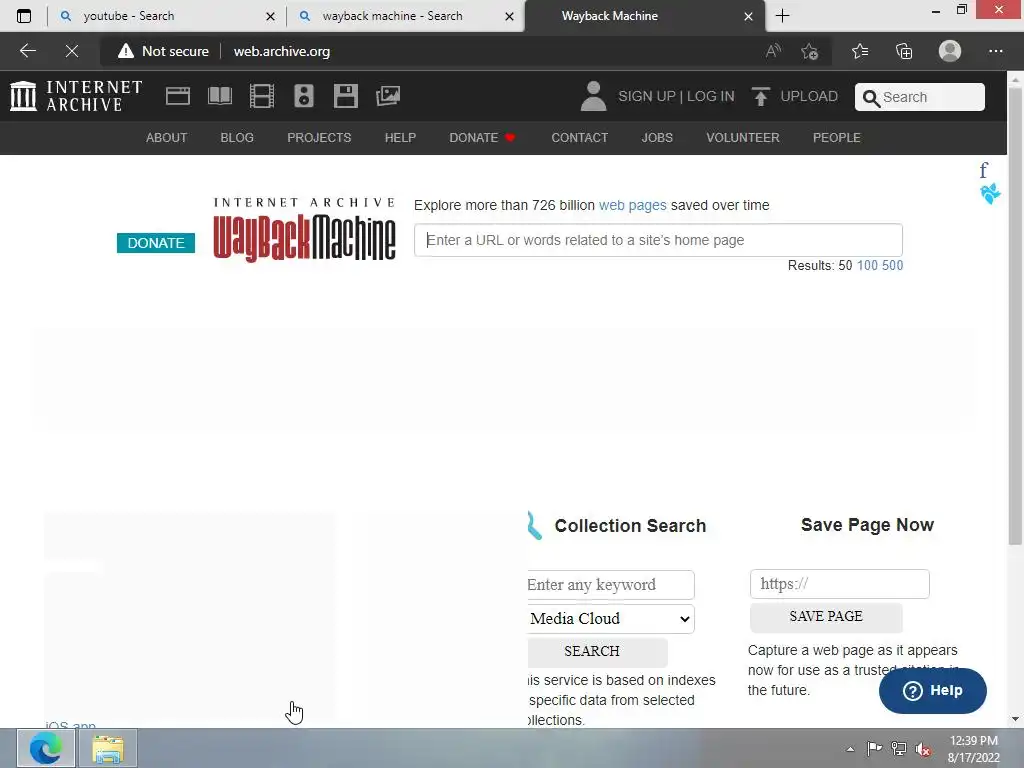Focus the Internet Archive Search box

point(920,97)
